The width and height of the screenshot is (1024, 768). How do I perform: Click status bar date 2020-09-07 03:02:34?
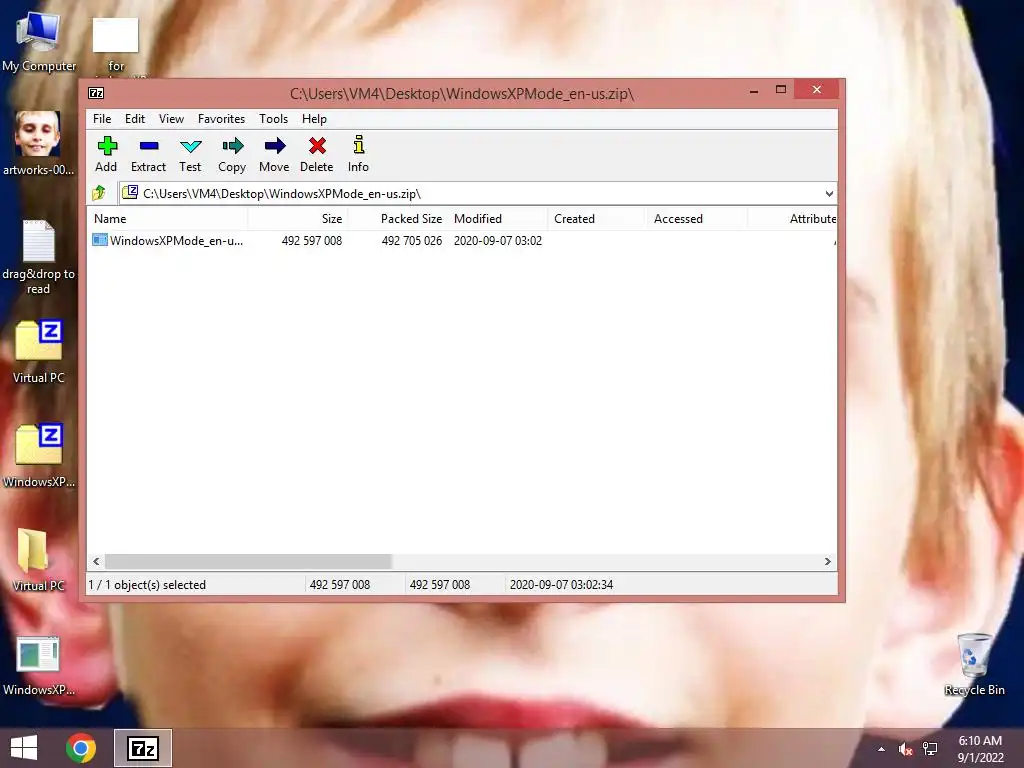[561, 584]
